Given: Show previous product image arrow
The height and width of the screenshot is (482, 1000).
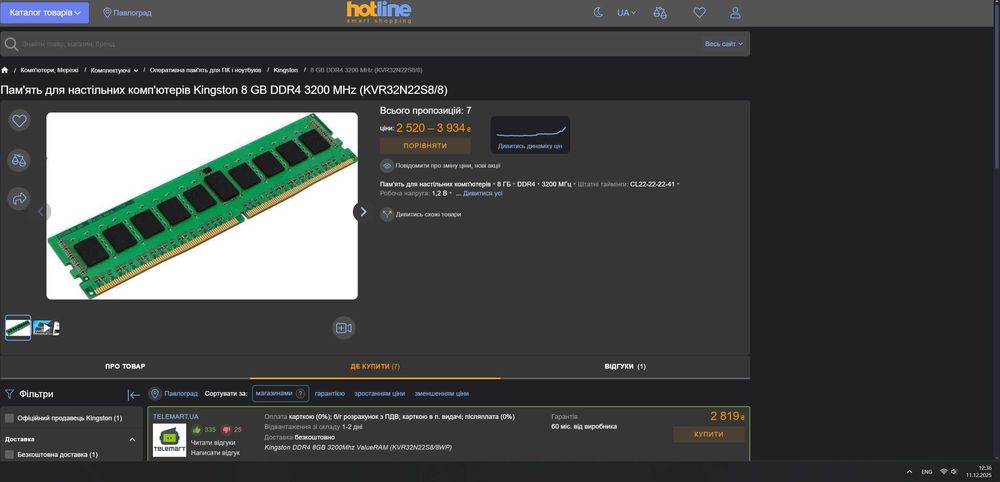Looking at the screenshot, I should click(x=41, y=212).
